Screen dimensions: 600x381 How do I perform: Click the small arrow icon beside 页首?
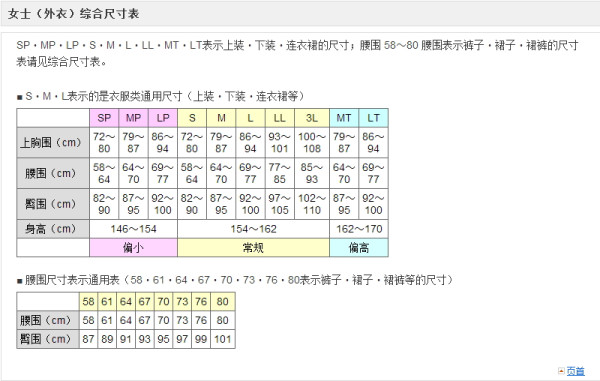click(x=561, y=370)
